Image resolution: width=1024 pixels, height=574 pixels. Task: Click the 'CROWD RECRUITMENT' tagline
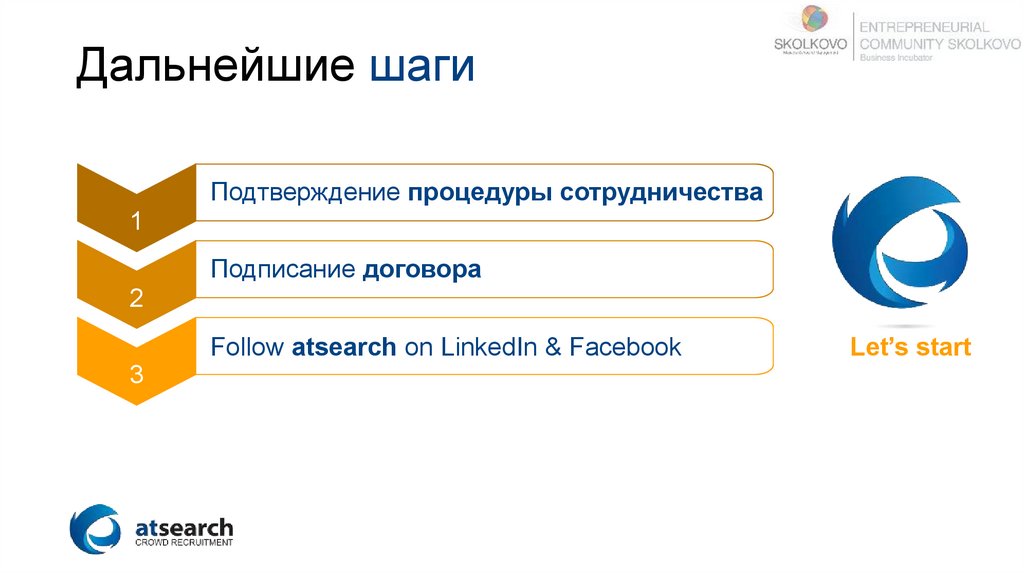pyautogui.click(x=184, y=543)
